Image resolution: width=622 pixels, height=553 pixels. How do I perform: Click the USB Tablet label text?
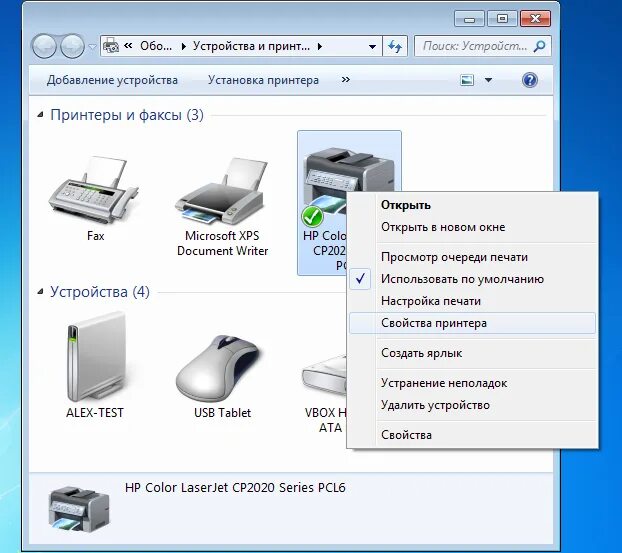tap(222, 413)
